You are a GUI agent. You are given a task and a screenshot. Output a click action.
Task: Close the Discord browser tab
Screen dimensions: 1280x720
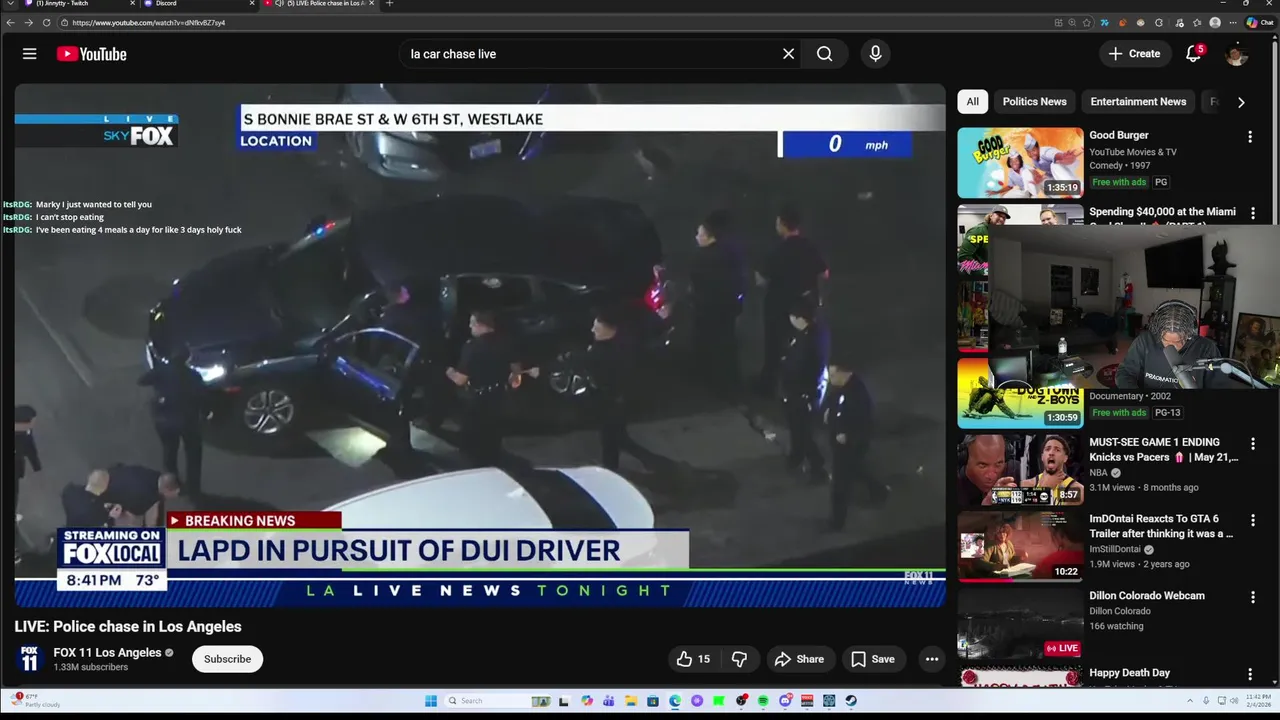point(252,3)
